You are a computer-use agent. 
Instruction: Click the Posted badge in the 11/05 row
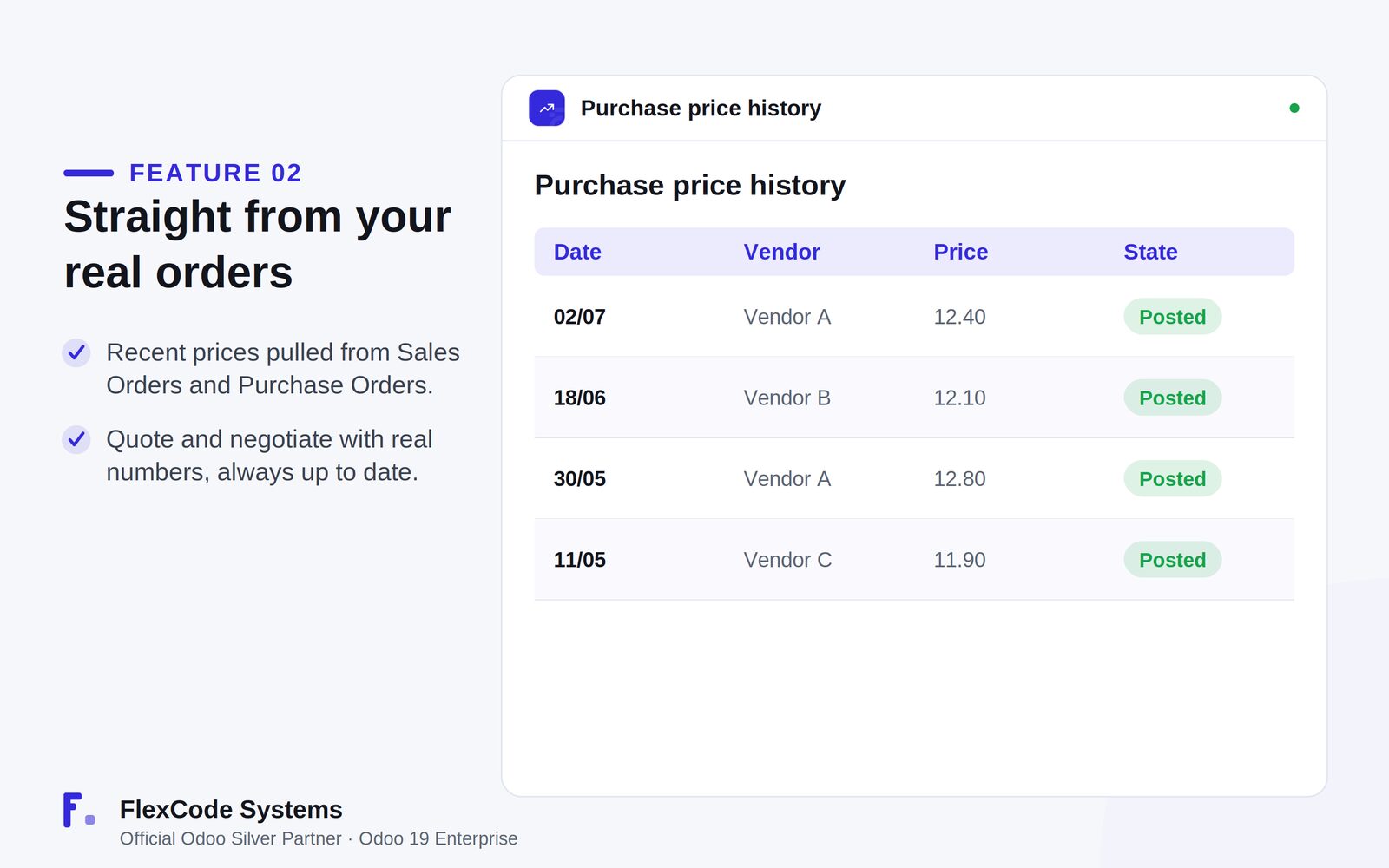coord(1173,560)
